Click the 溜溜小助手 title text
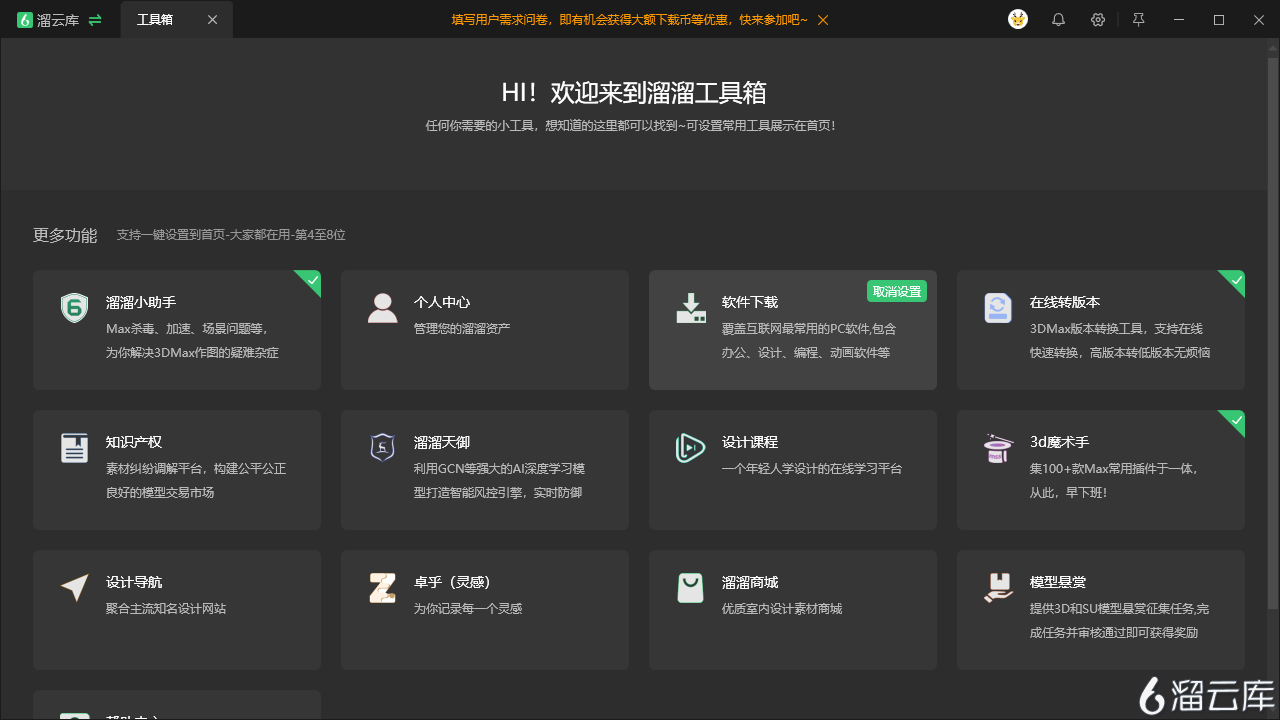The width and height of the screenshot is (1280, 720). point(141,302)
